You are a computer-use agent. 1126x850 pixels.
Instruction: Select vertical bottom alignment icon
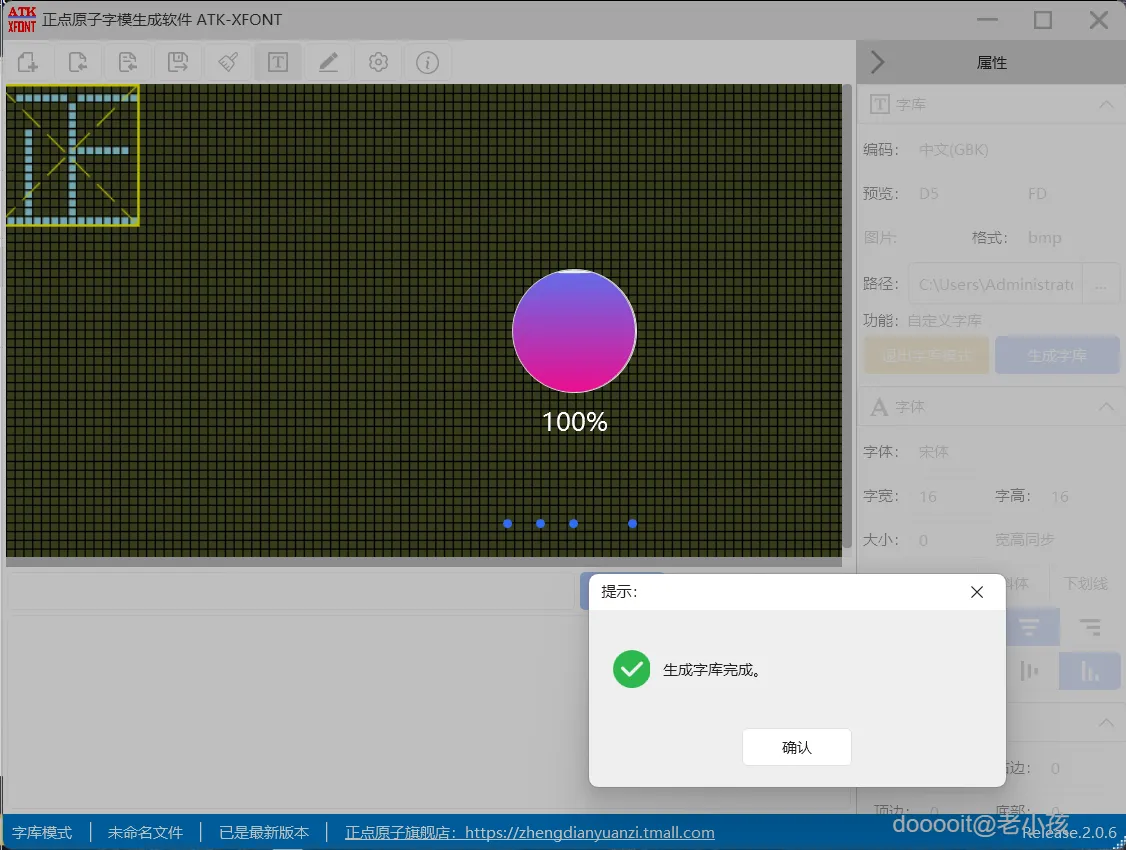[x=1090, y=671]
